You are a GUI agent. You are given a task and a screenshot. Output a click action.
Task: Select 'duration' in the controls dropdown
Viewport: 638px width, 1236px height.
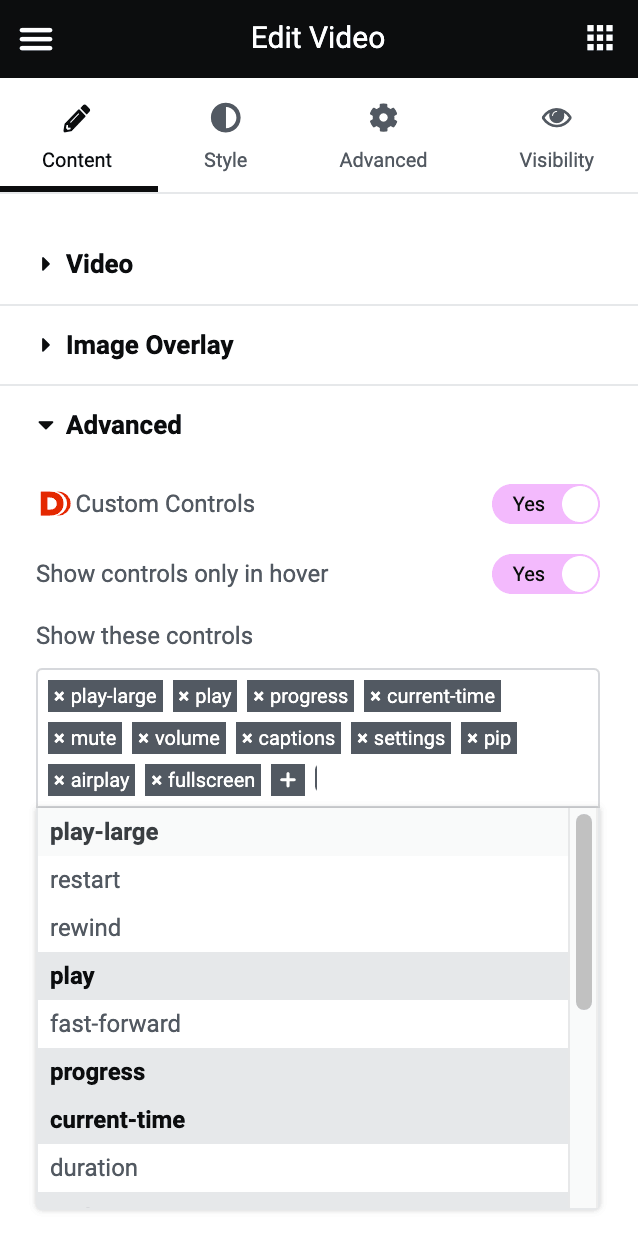[x=93, y=1168]
